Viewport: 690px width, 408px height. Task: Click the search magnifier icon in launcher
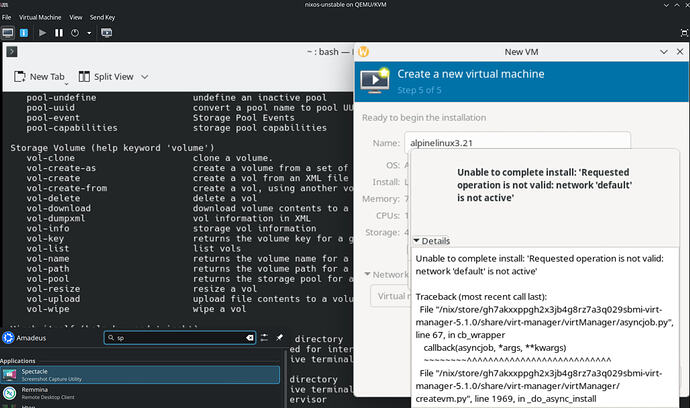(x=111, y=338)
